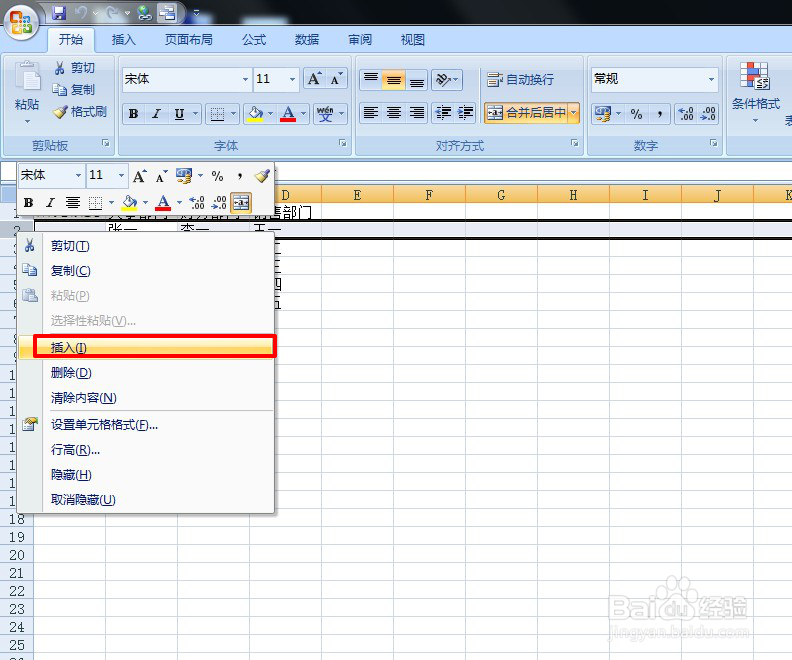792x660 pixels.
Task: Increase font size in ribbon font group
Action: (x=314, y=79)
